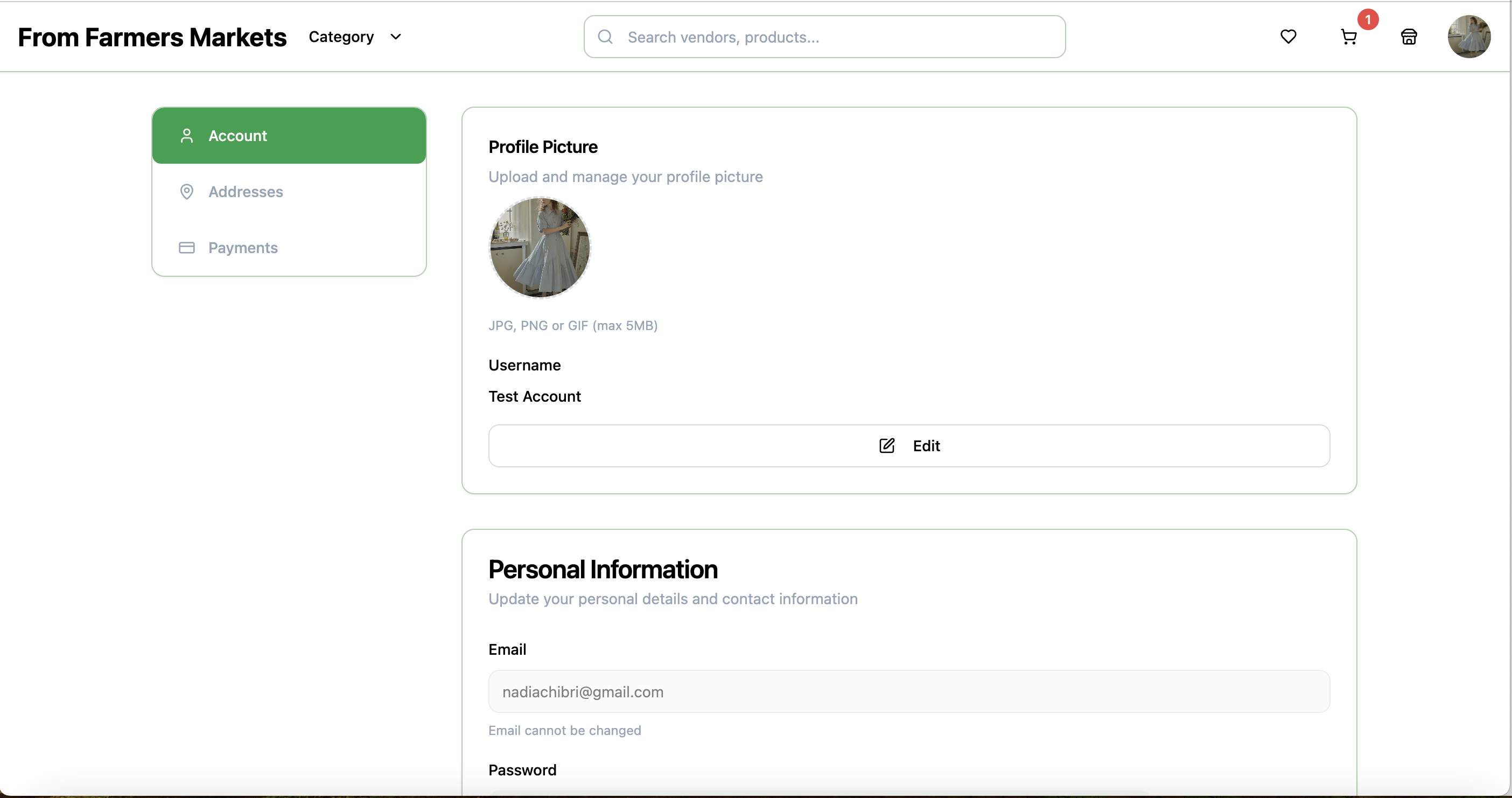Click the pencil icon on Edit button
Image resolution: width=1512 pixels, height=798 pixels.
886,445
